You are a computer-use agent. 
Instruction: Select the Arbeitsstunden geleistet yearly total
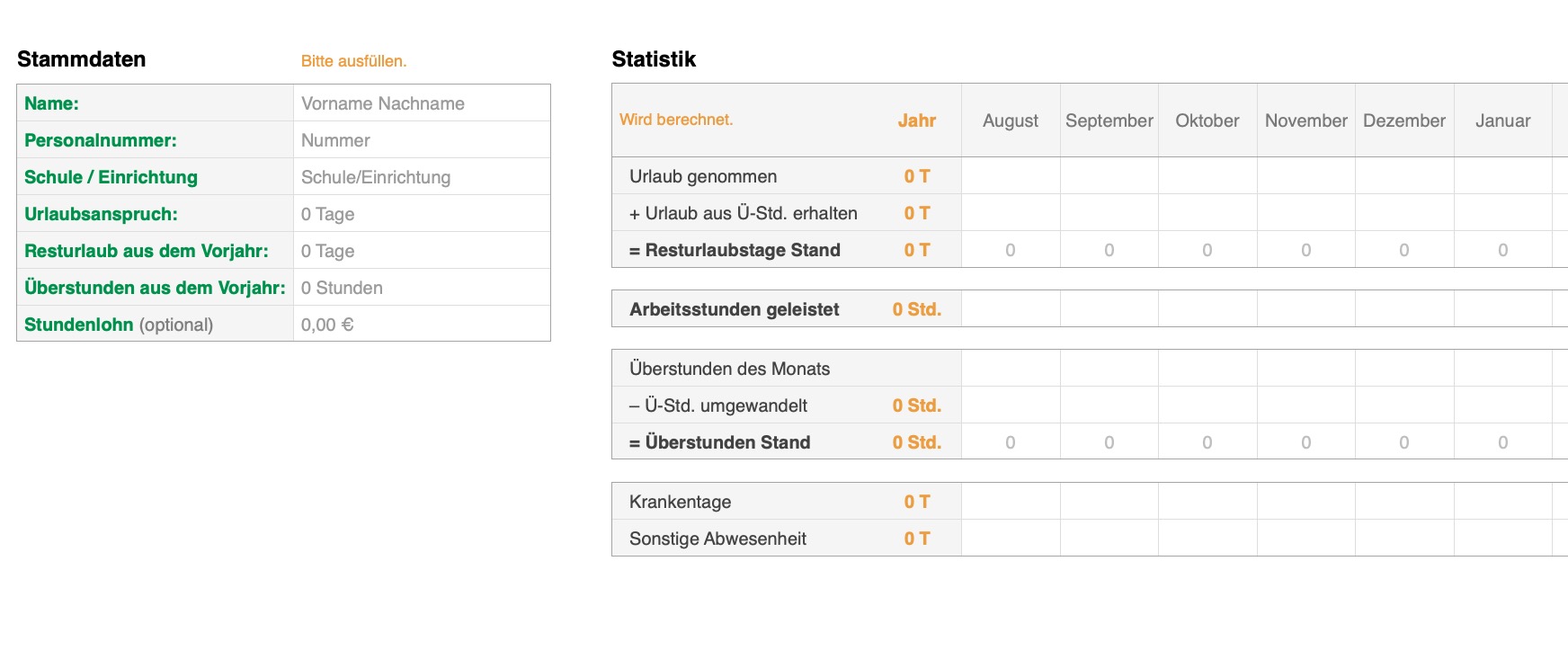[916, 309]
